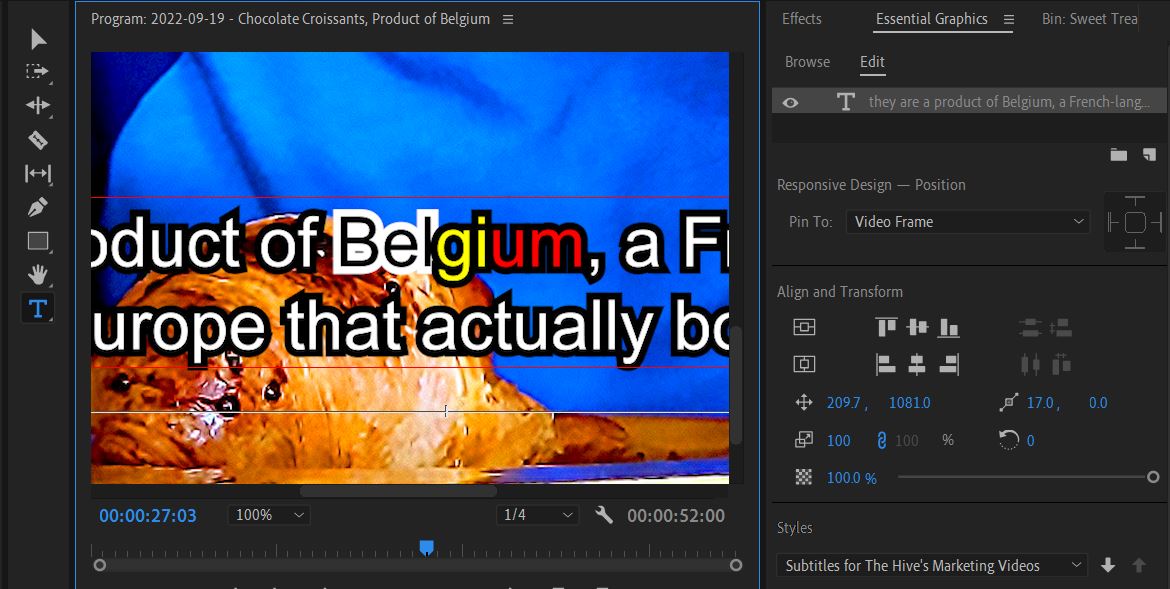Open the Pin To Video Frame dropdown
Screen dimensions: 1170x589
968,222
